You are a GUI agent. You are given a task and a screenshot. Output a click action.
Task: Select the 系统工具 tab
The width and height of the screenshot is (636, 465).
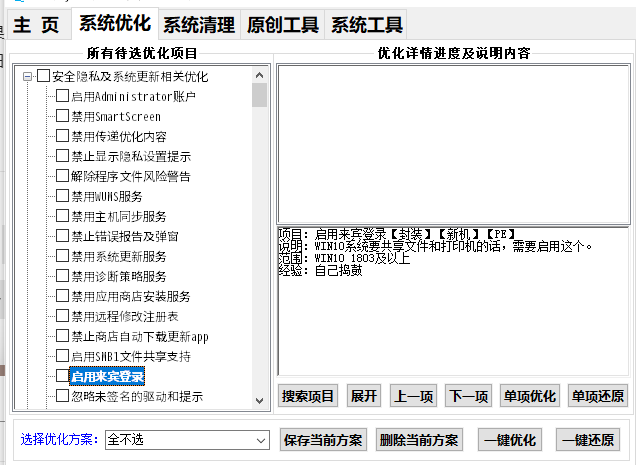(367, 24)
